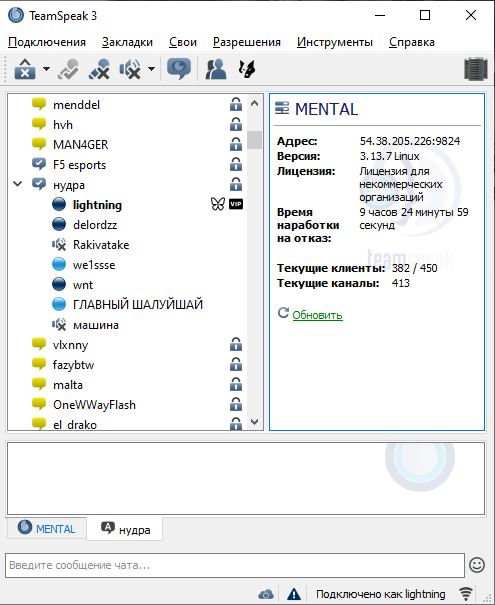Open the Подключения menu
Viewport: 495px width, 605px height.
(x=47, y=42)
